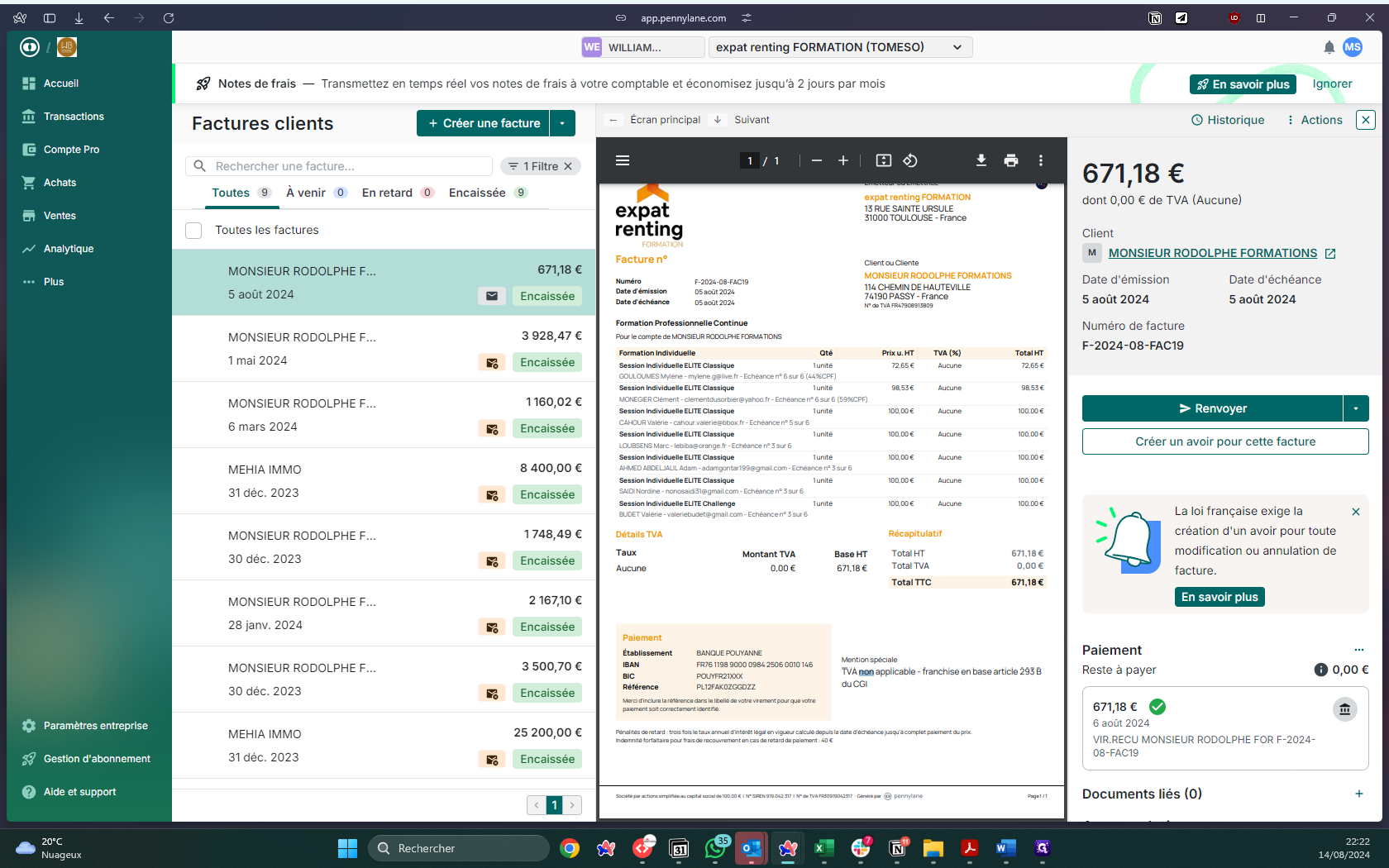Switch to the En retard tab

point(398,193)
